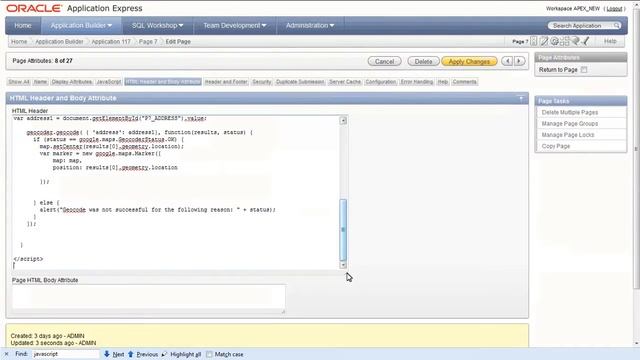The height and width of the screenshot is (360, 640).
Task: Click the Find checkmark icon in the page toolbar
Action: coord(586,41)
